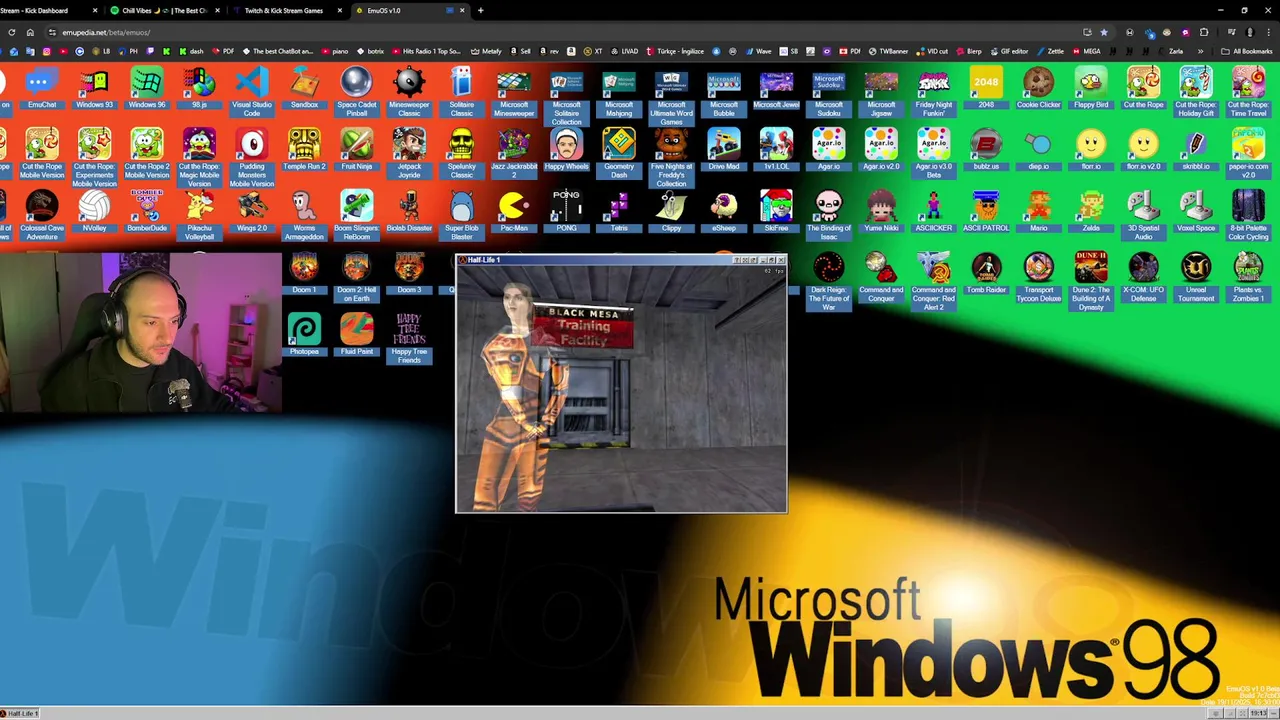Open the Sandbox game icon
Screen dimensions: 1280x720
click(304, 88)
